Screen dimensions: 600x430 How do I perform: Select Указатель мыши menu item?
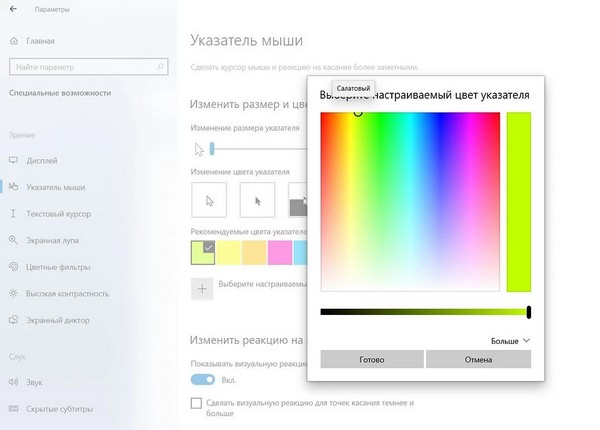(x=54, y=187)
